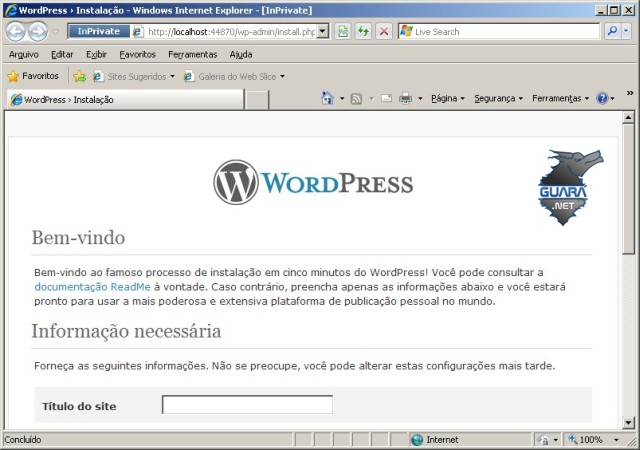
Task: Click the red Stop loading X icon
Action: [x=384, y=31]
